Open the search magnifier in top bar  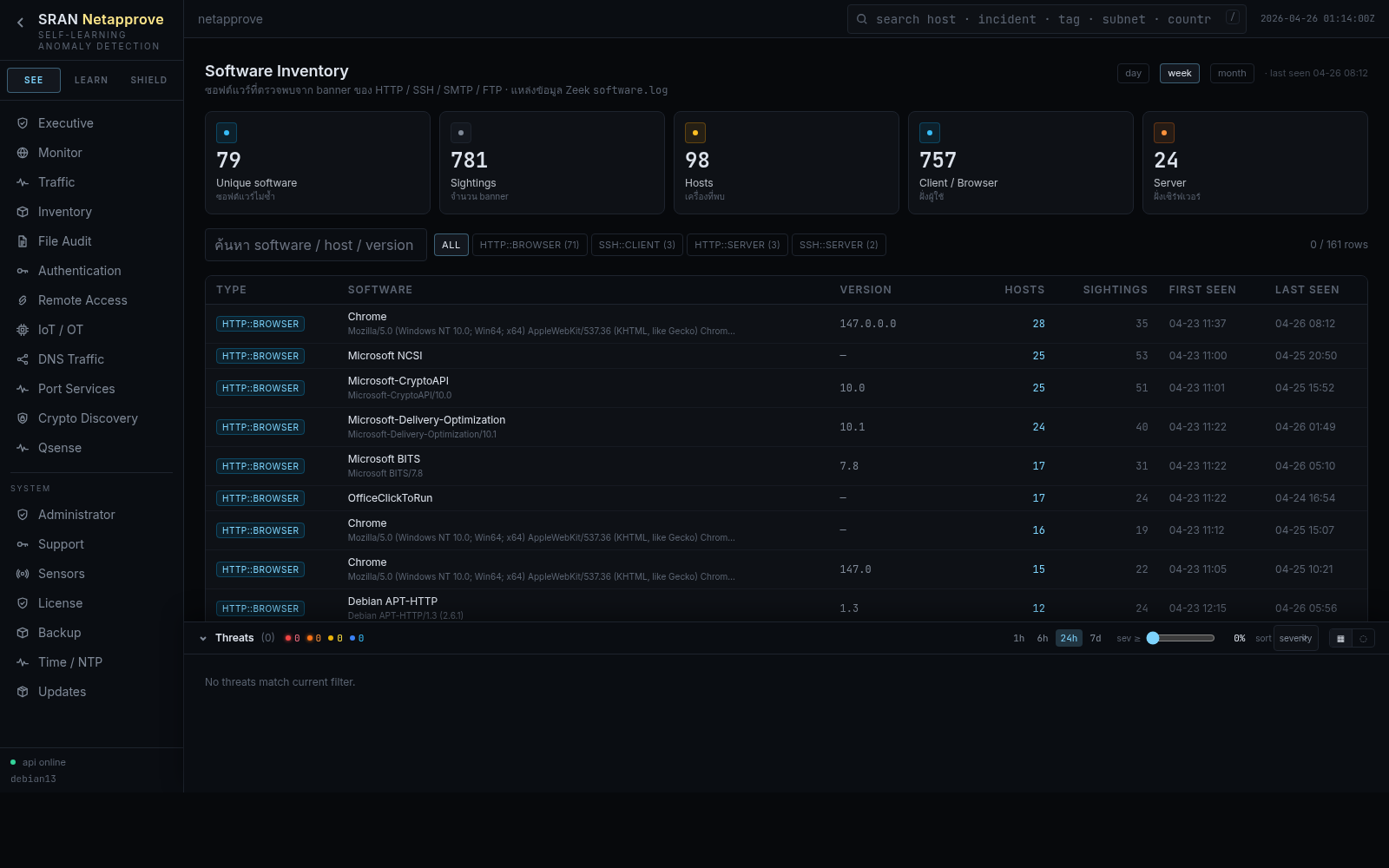click(861, 18)
